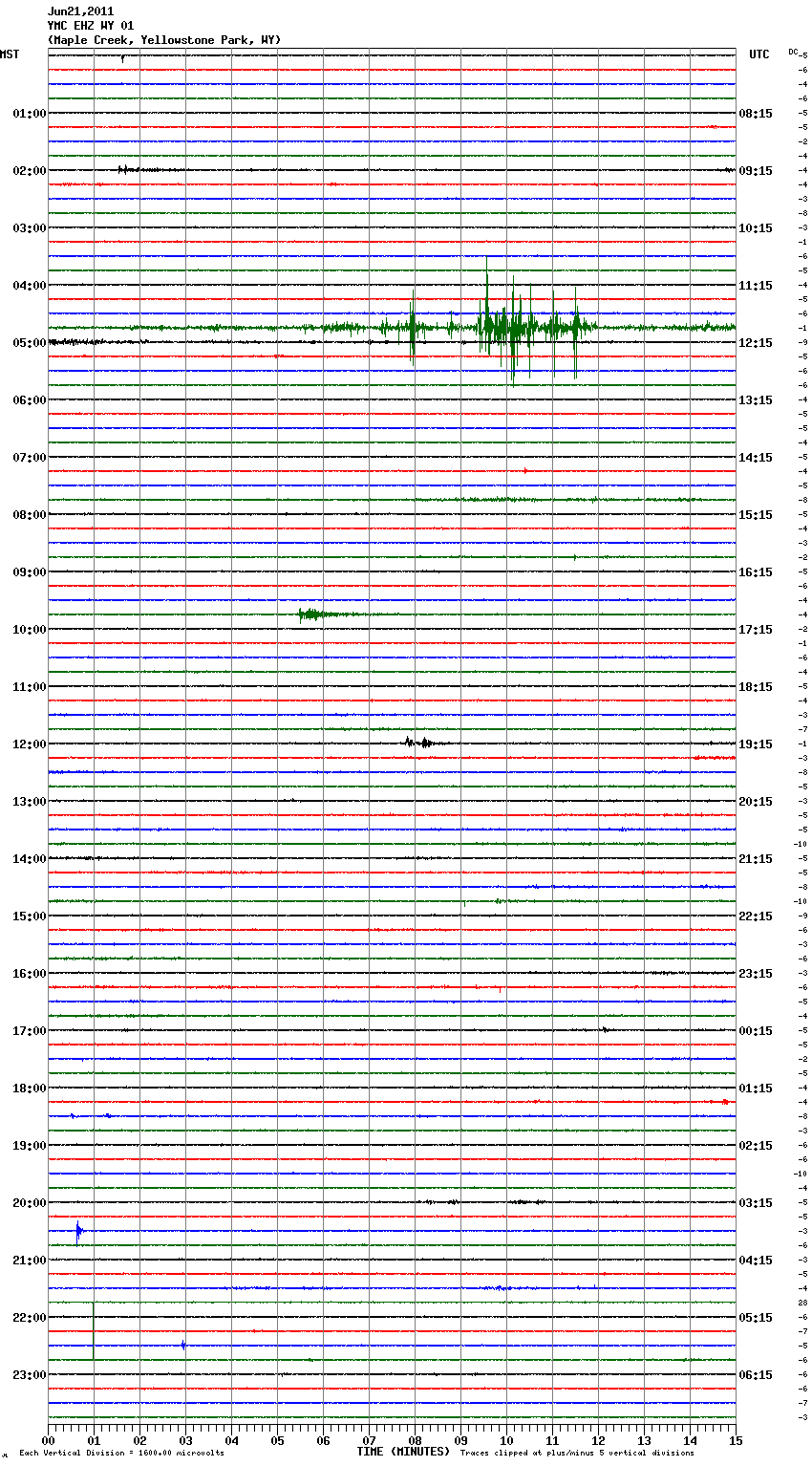Click the 05:15 UTC time label

pyautogui.click(x=756, y=1318)
